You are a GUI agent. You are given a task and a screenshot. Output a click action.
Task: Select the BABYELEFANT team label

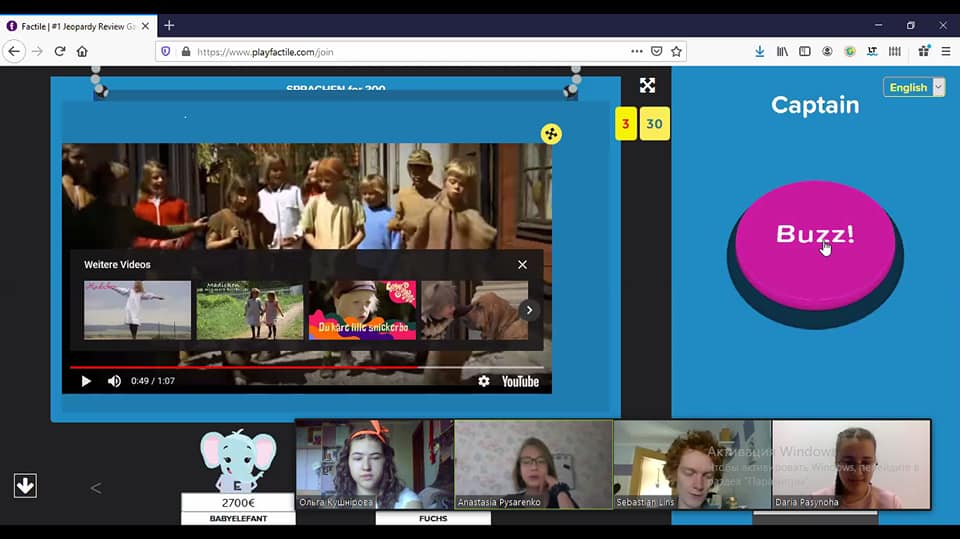(238, 518)
